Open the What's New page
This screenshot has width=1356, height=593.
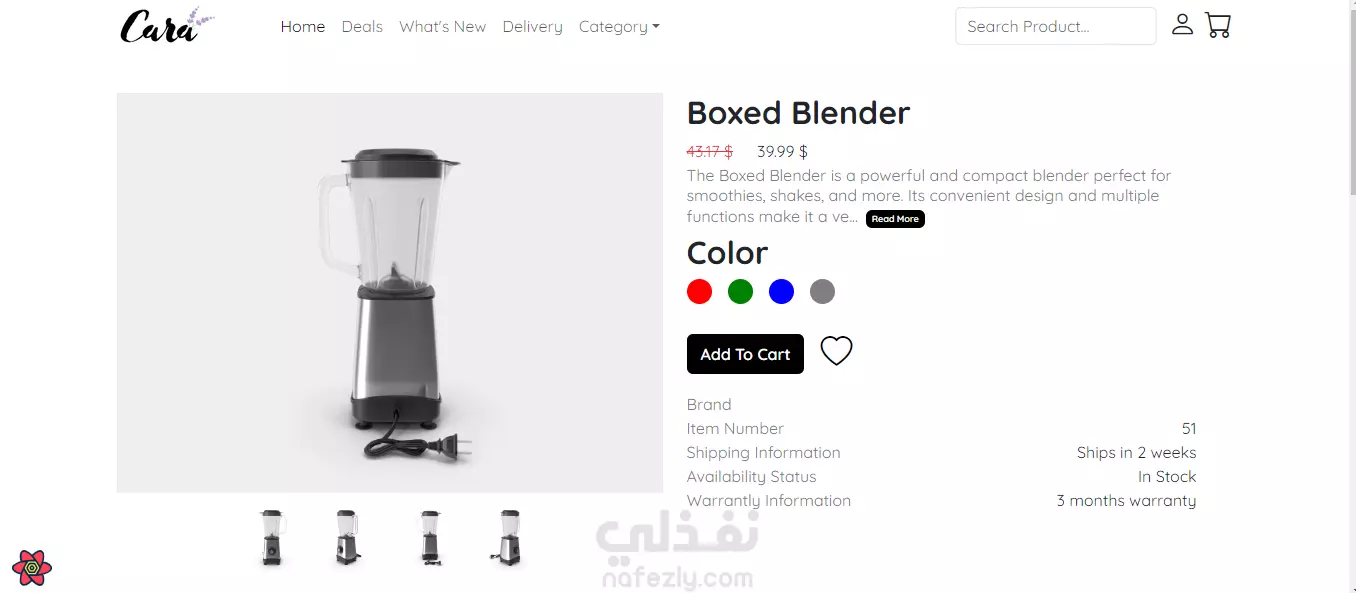[442, 27]
